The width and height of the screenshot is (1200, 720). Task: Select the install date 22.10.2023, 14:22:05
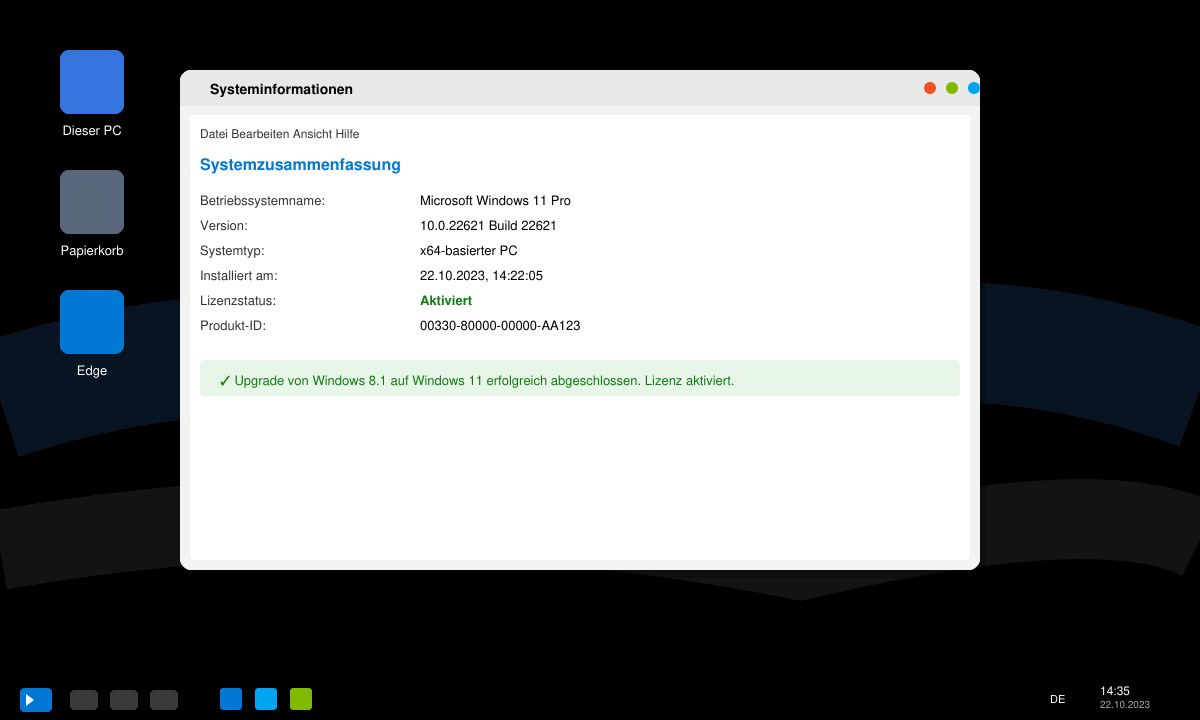coord(481,276)
